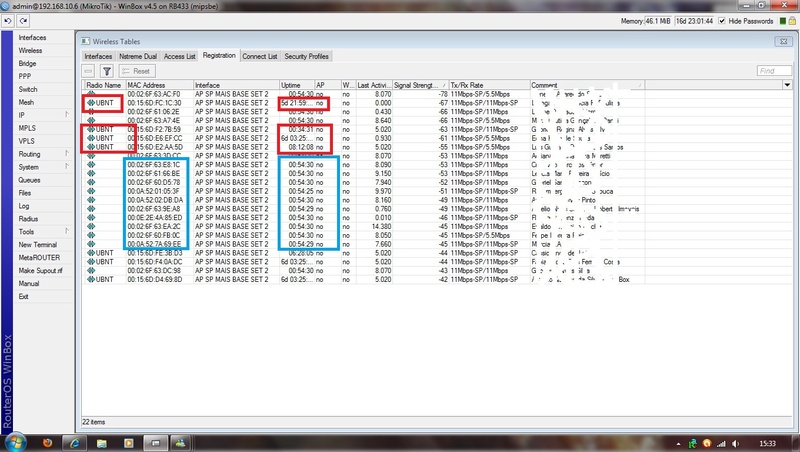Click the redo arrow in WinBox toolbar

pos(23,21)
